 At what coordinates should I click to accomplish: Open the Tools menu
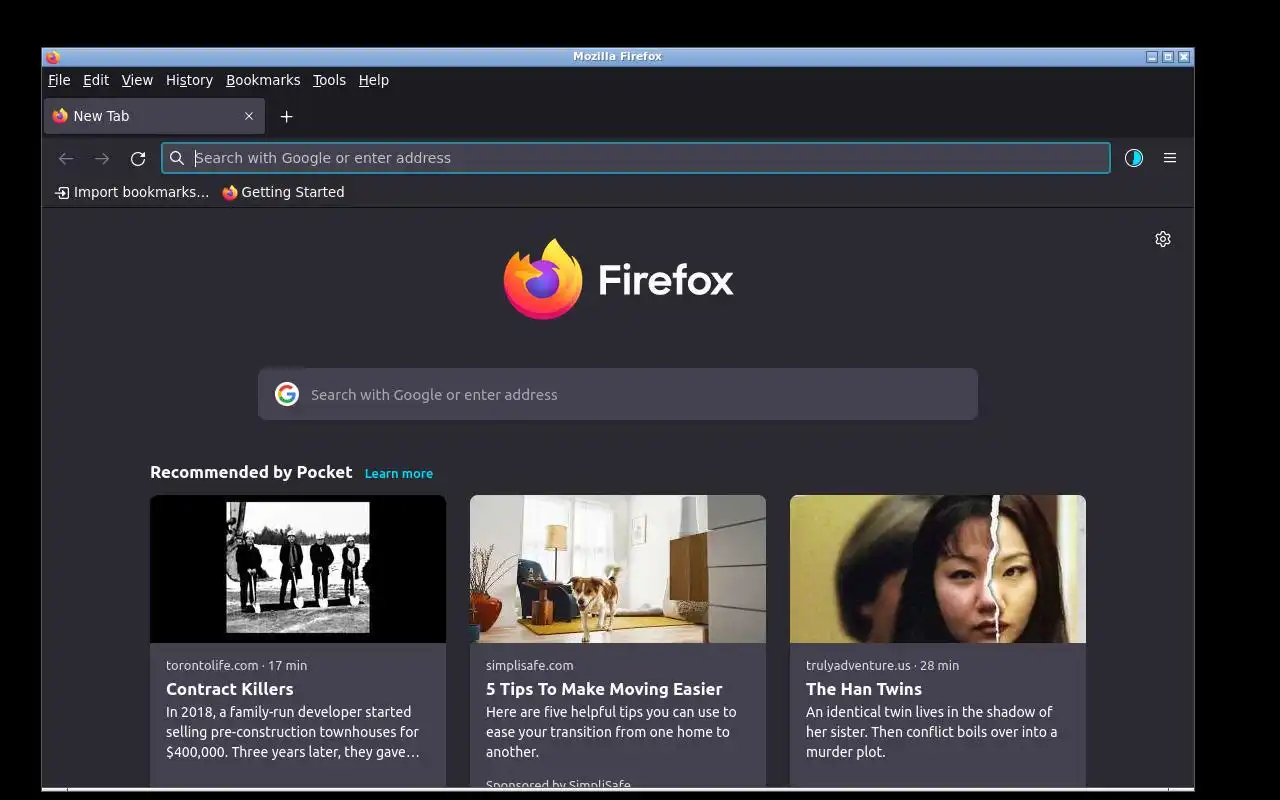point(329,80)
